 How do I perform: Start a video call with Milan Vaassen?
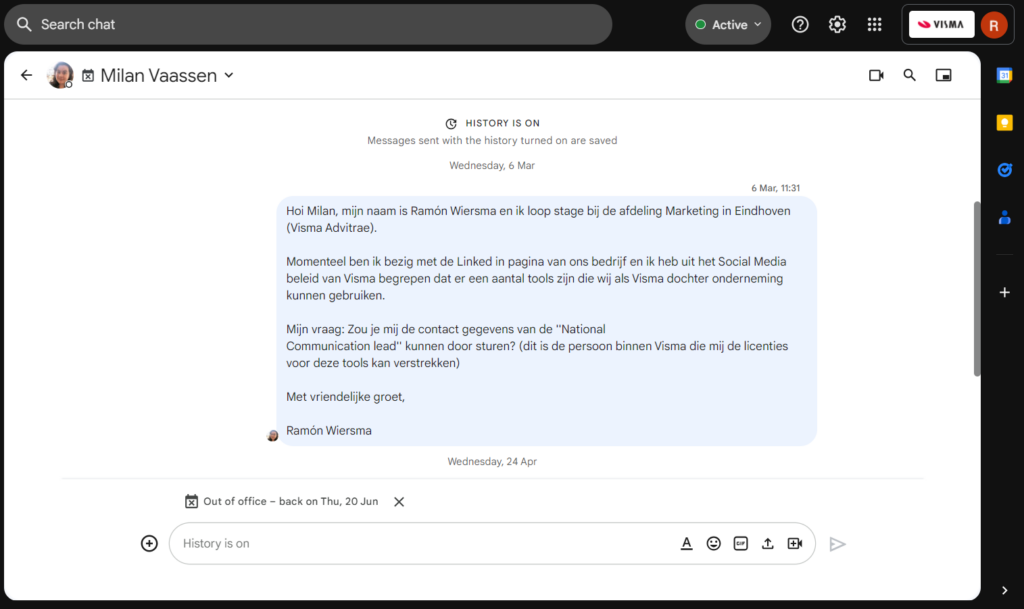[x=876, y=76]
